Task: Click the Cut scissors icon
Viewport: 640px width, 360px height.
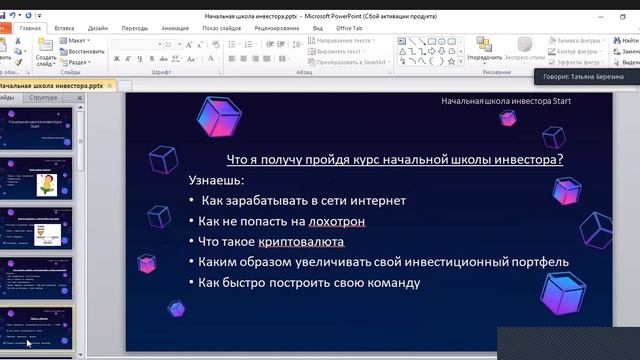Action: 18,41
